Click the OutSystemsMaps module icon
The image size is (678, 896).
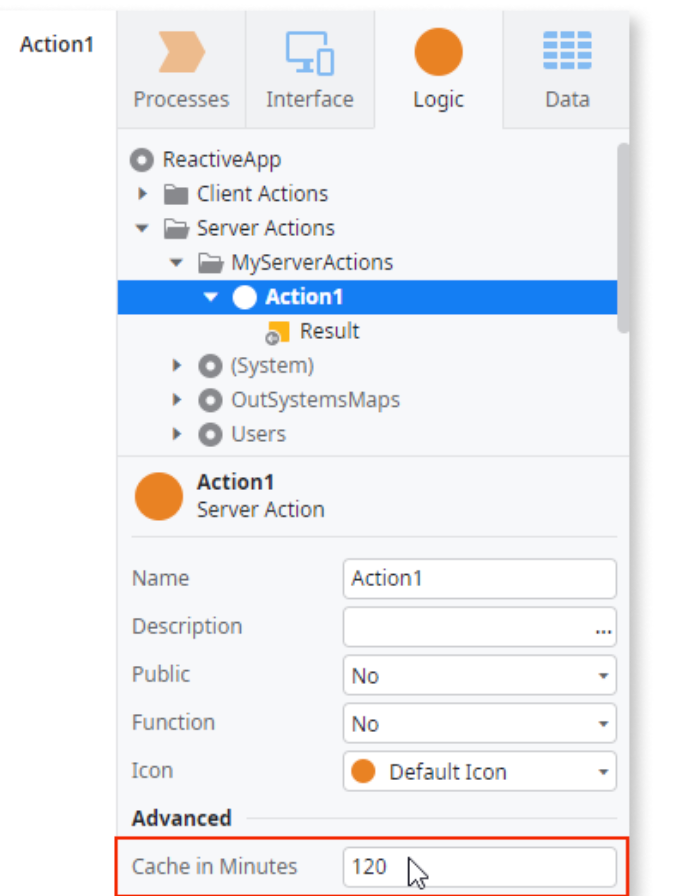[210, 400]
